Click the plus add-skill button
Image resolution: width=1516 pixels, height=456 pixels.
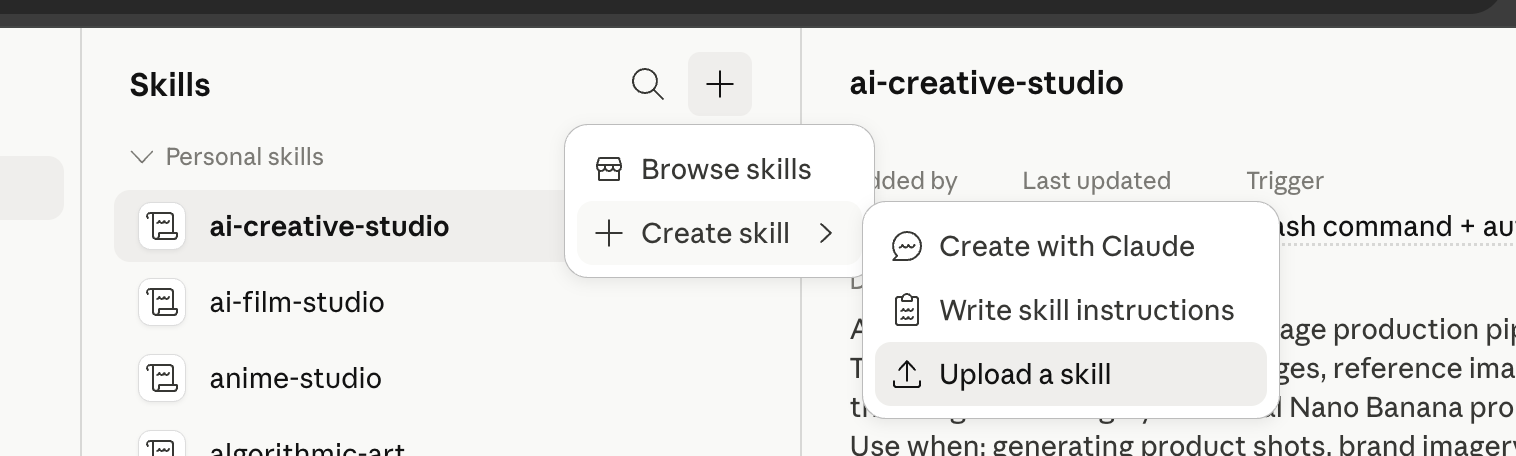point(720,84)
